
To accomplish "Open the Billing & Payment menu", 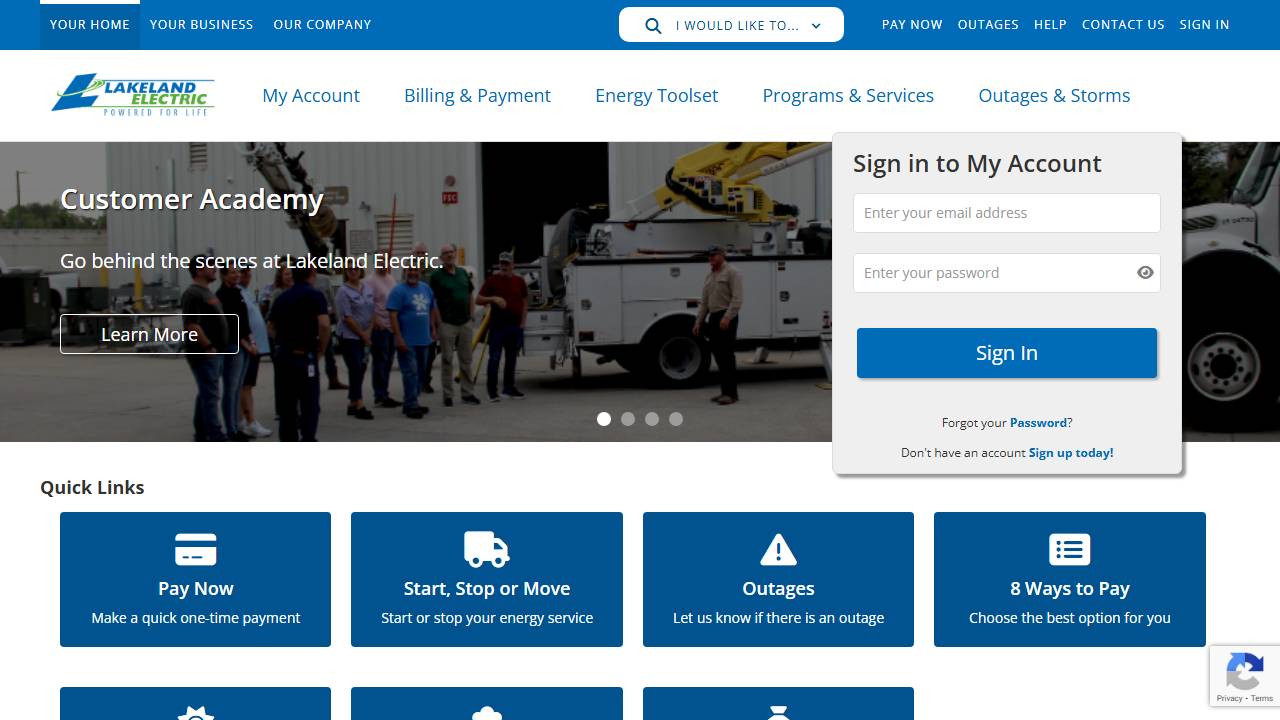I will [477, 96].
